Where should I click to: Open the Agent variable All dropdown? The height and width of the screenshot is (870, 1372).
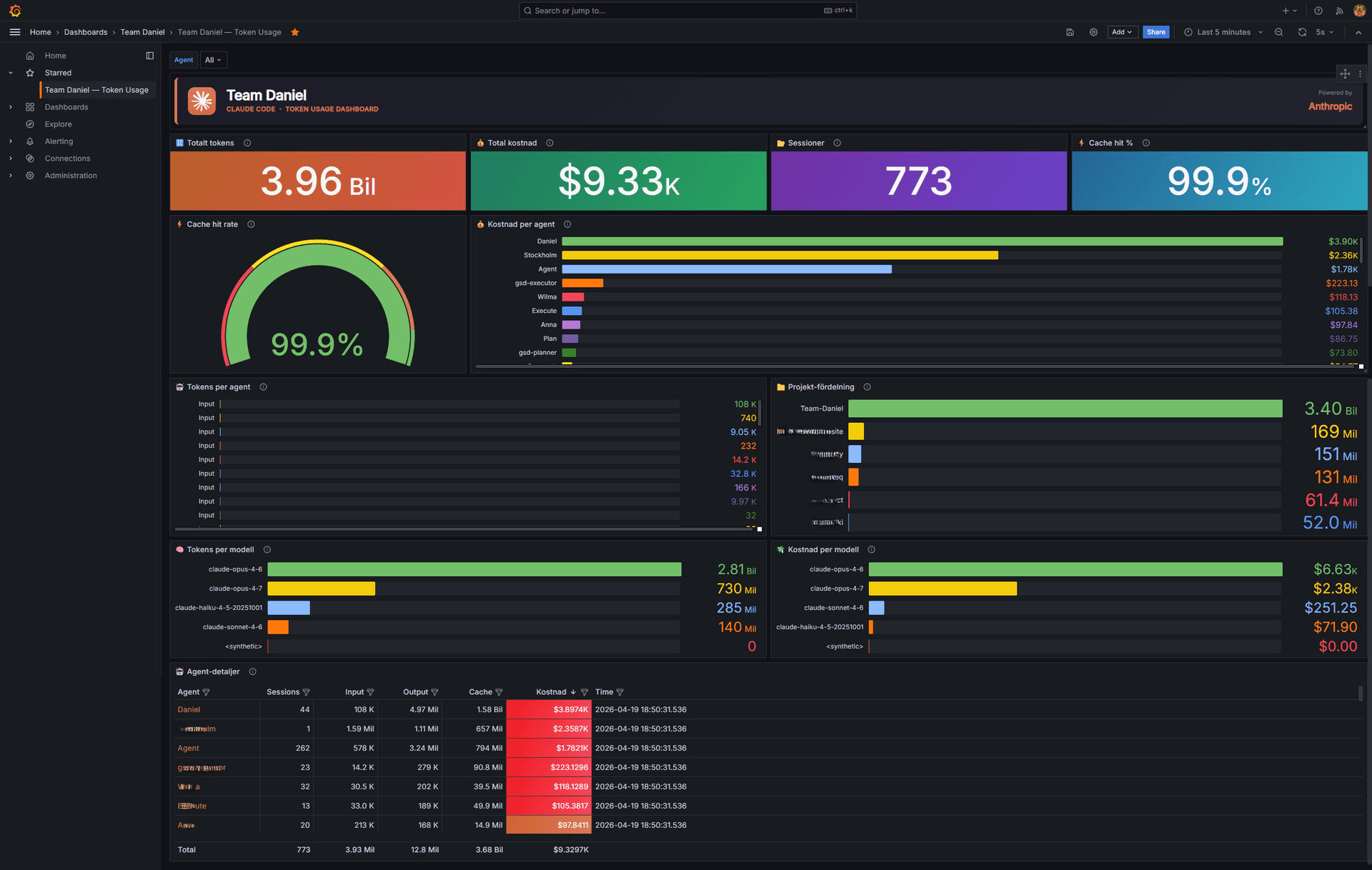point(213,60)
